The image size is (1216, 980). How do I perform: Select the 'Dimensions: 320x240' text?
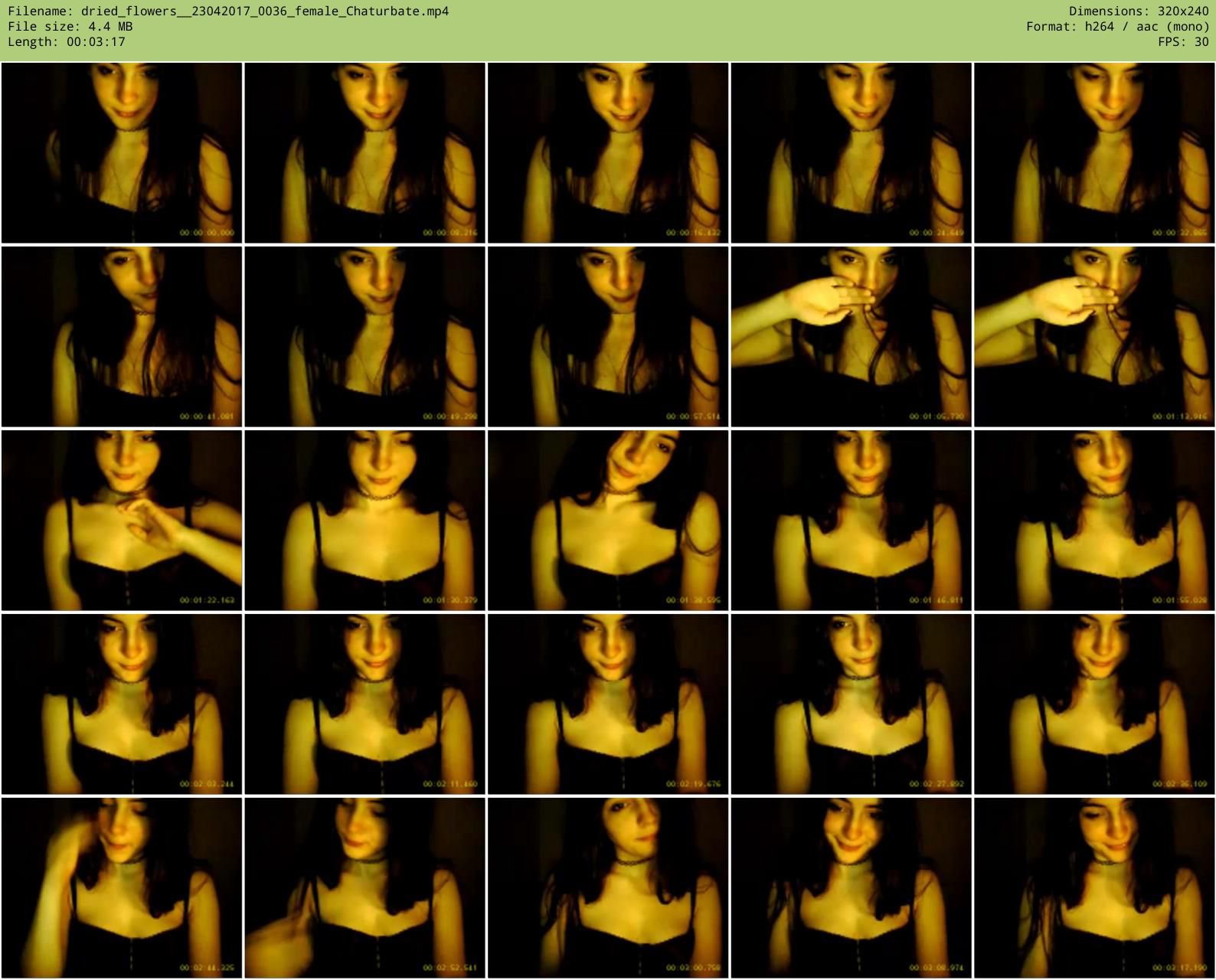click(1139, 11)
